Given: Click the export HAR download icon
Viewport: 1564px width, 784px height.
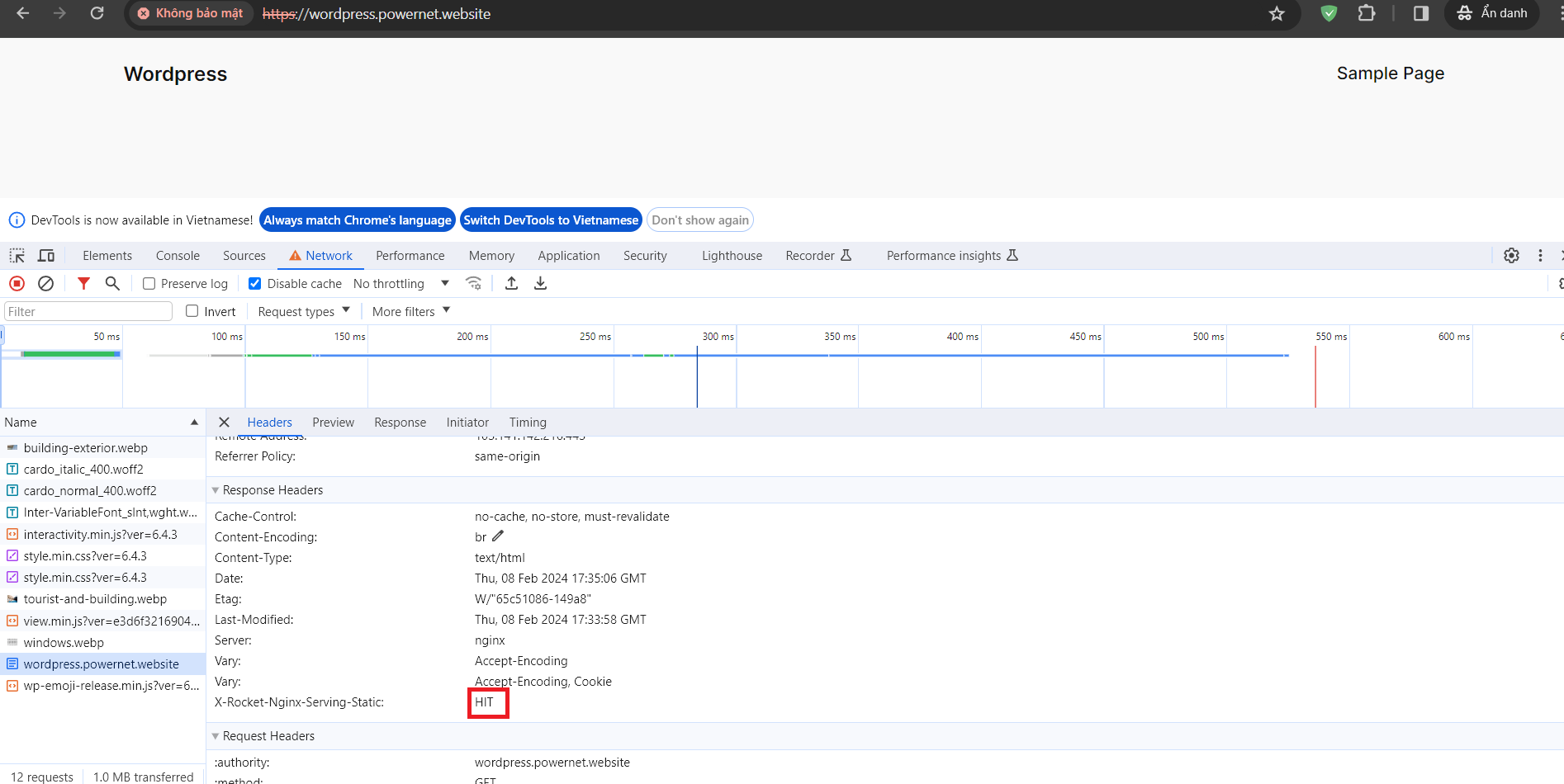Looking at the screenshot, I should [540, 284].
